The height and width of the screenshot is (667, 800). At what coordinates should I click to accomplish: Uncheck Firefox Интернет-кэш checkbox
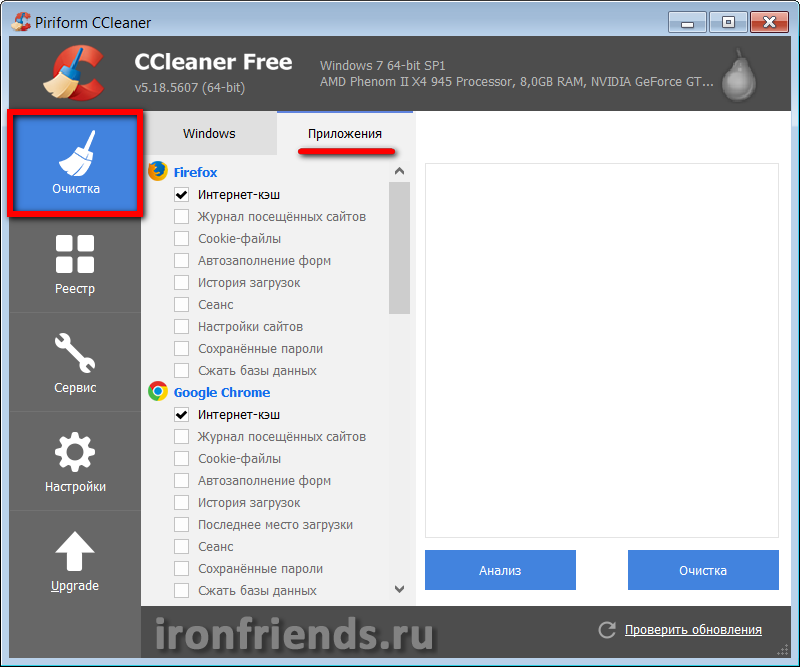182,195
